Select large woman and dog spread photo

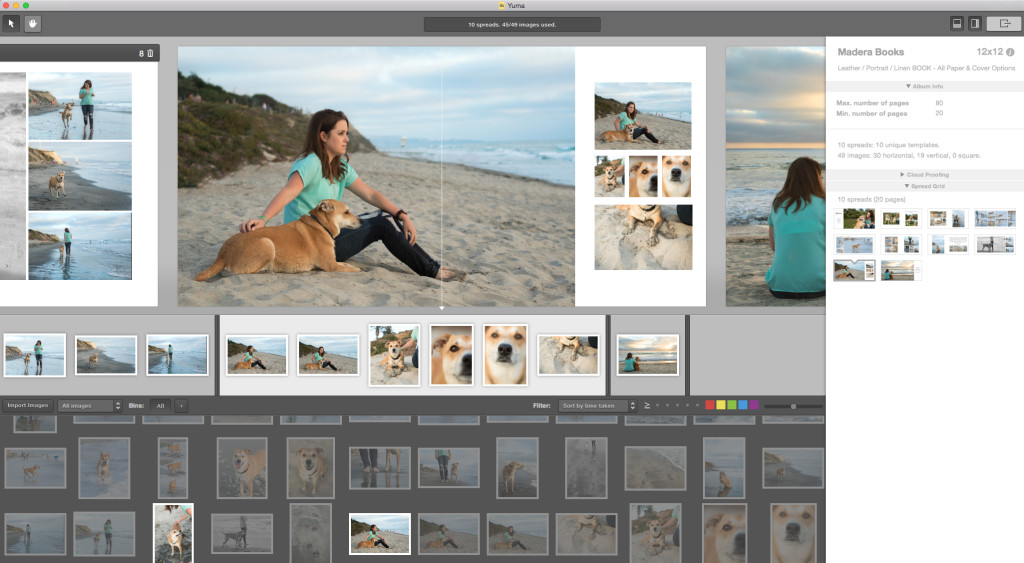[376, 176]
